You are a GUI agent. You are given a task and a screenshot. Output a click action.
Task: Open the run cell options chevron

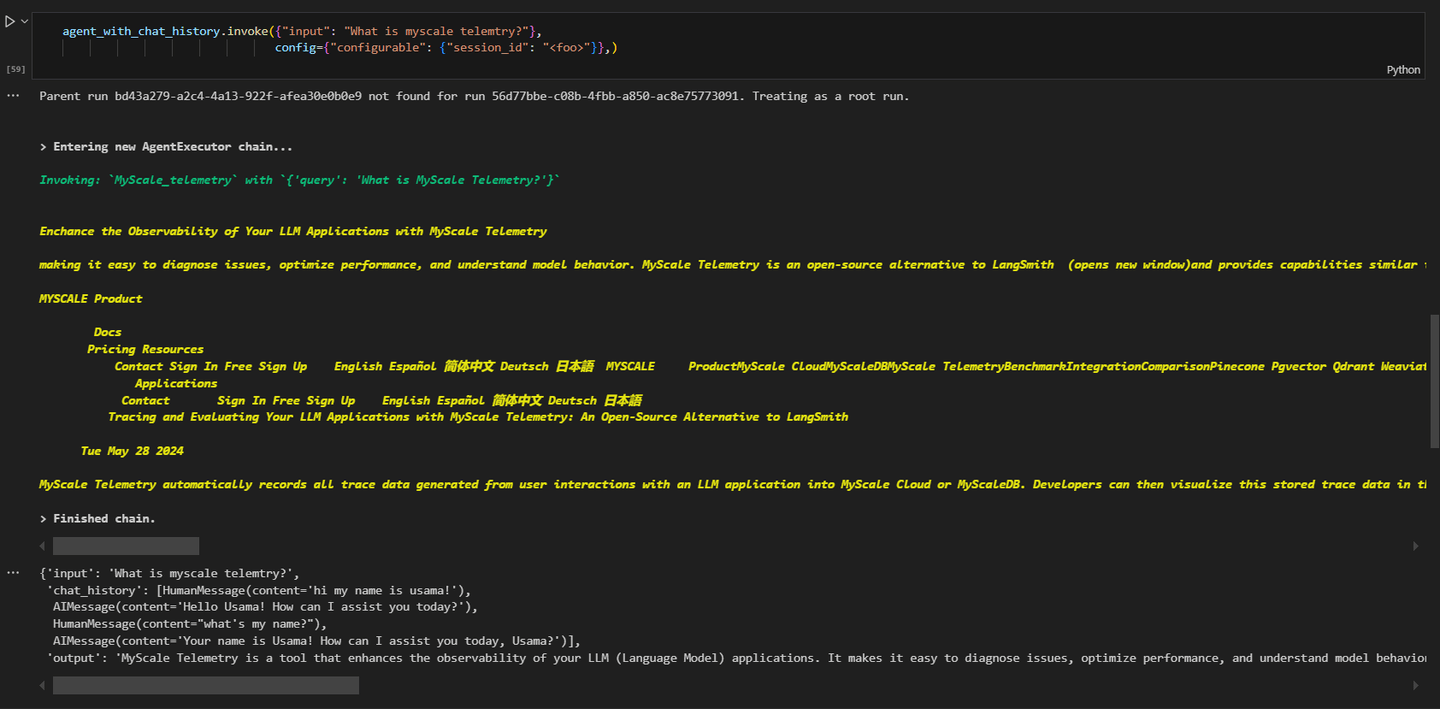[24, 21]
